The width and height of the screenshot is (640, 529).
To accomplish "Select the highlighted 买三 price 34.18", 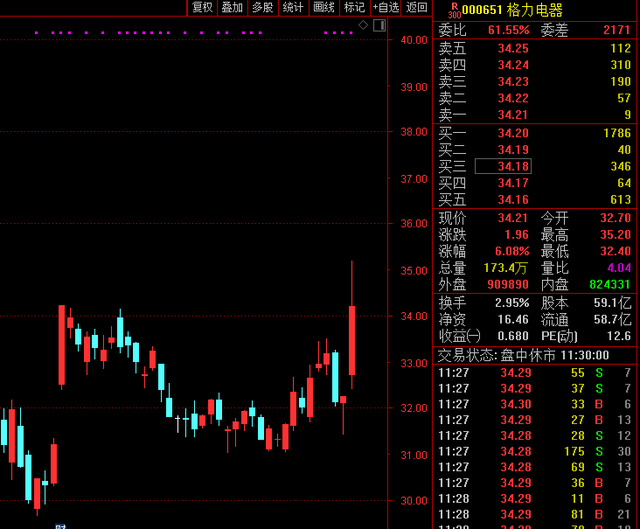I will click(x=503, y=166).
